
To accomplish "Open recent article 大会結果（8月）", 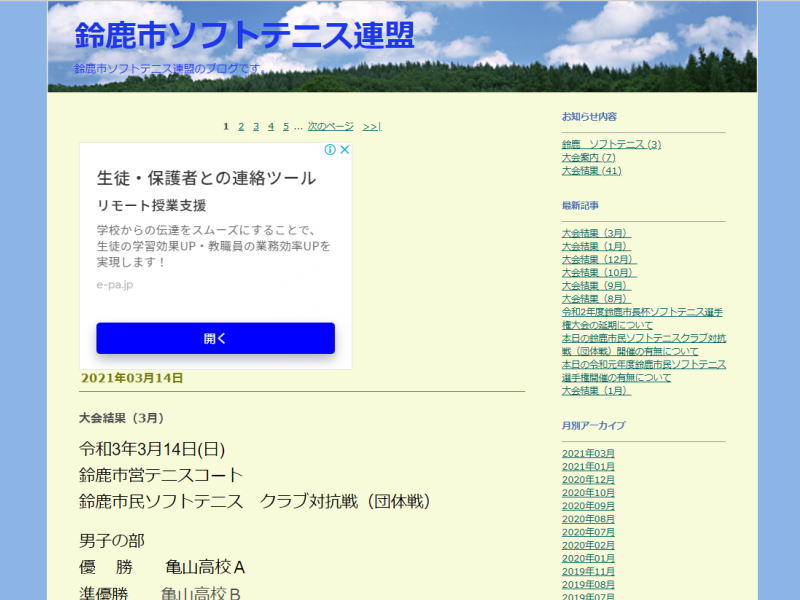I will pos(595,299).
